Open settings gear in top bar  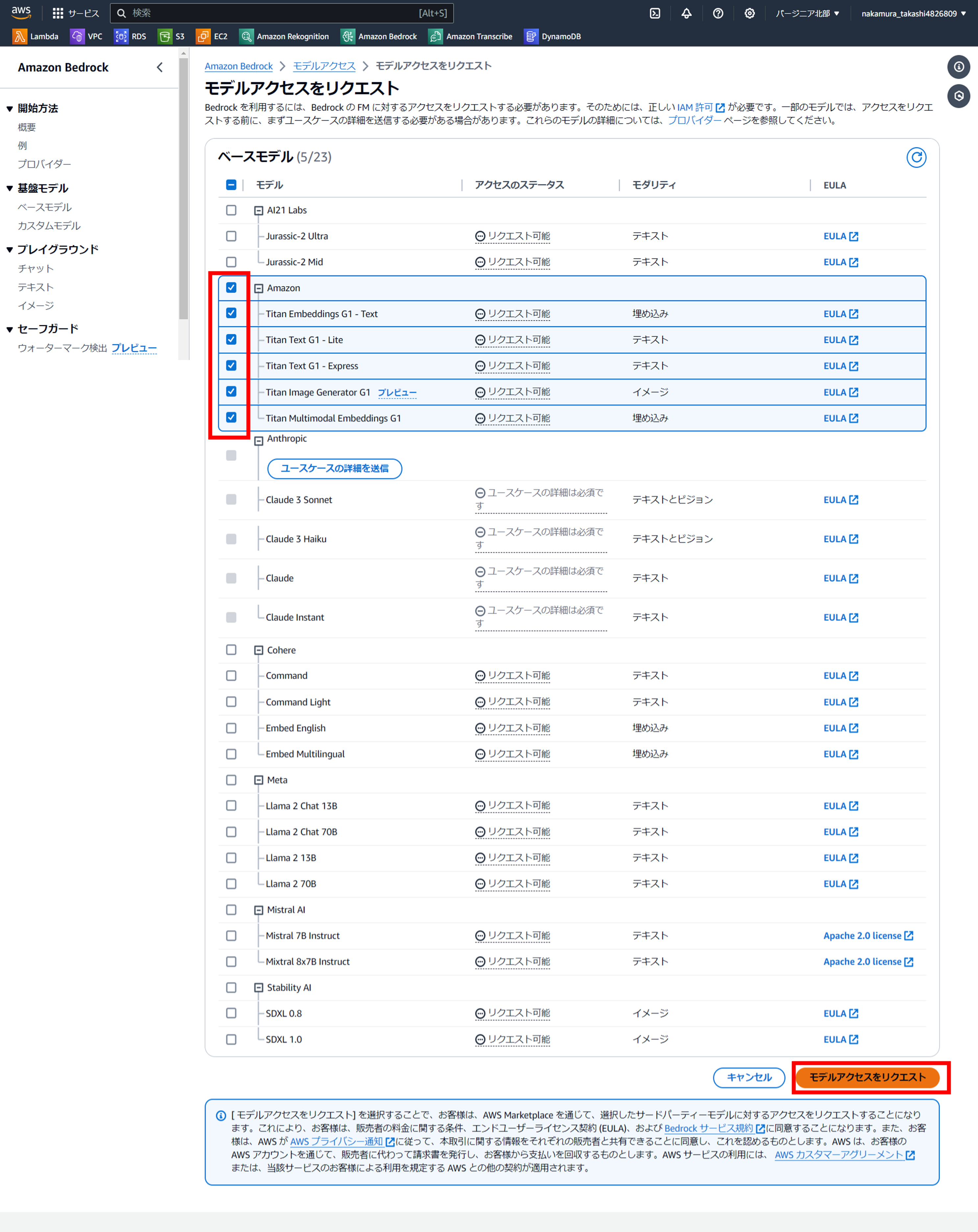click(x=749, y=13)
